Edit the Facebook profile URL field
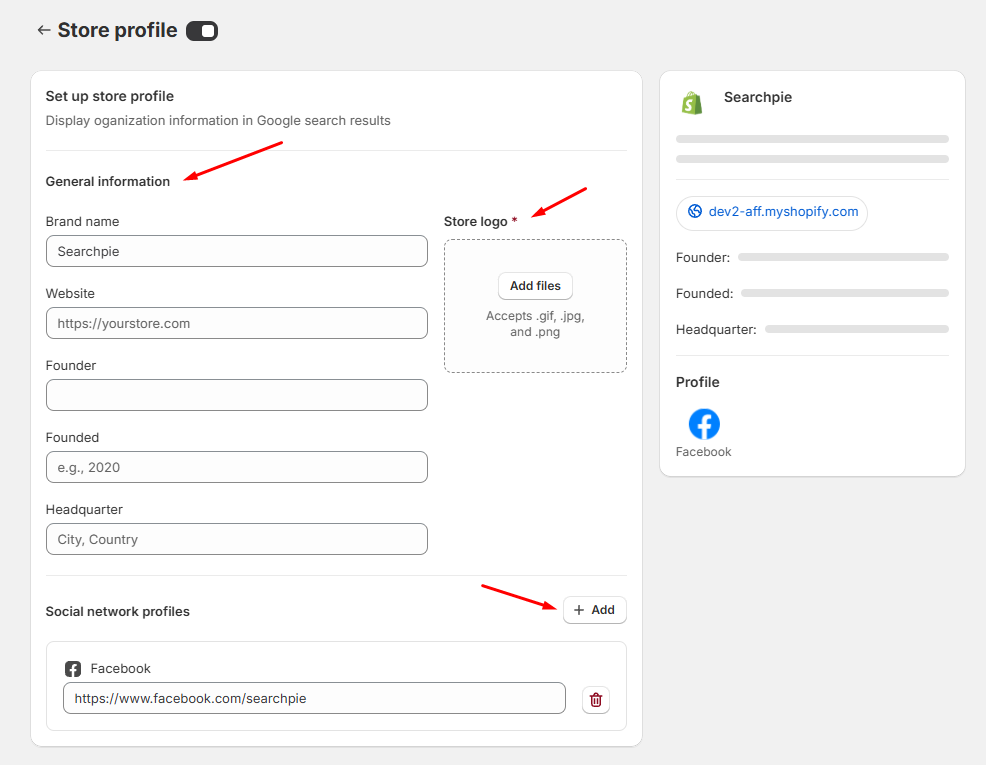986x765 pixels. click(314, 698)
